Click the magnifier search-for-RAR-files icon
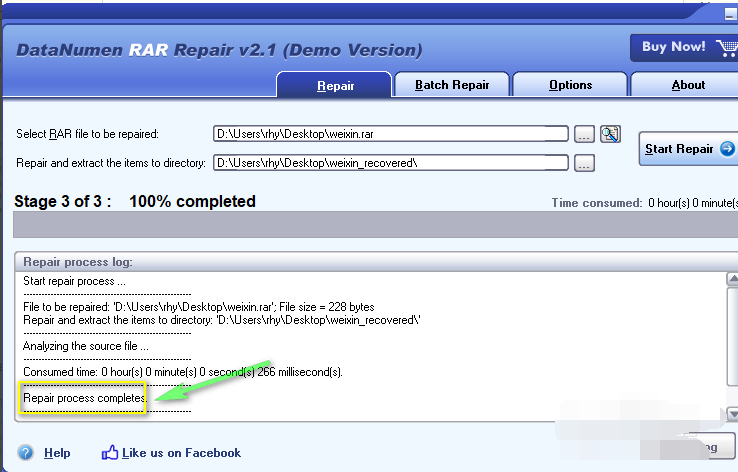Viewport: 738px width, 472px height. (610, 134)
